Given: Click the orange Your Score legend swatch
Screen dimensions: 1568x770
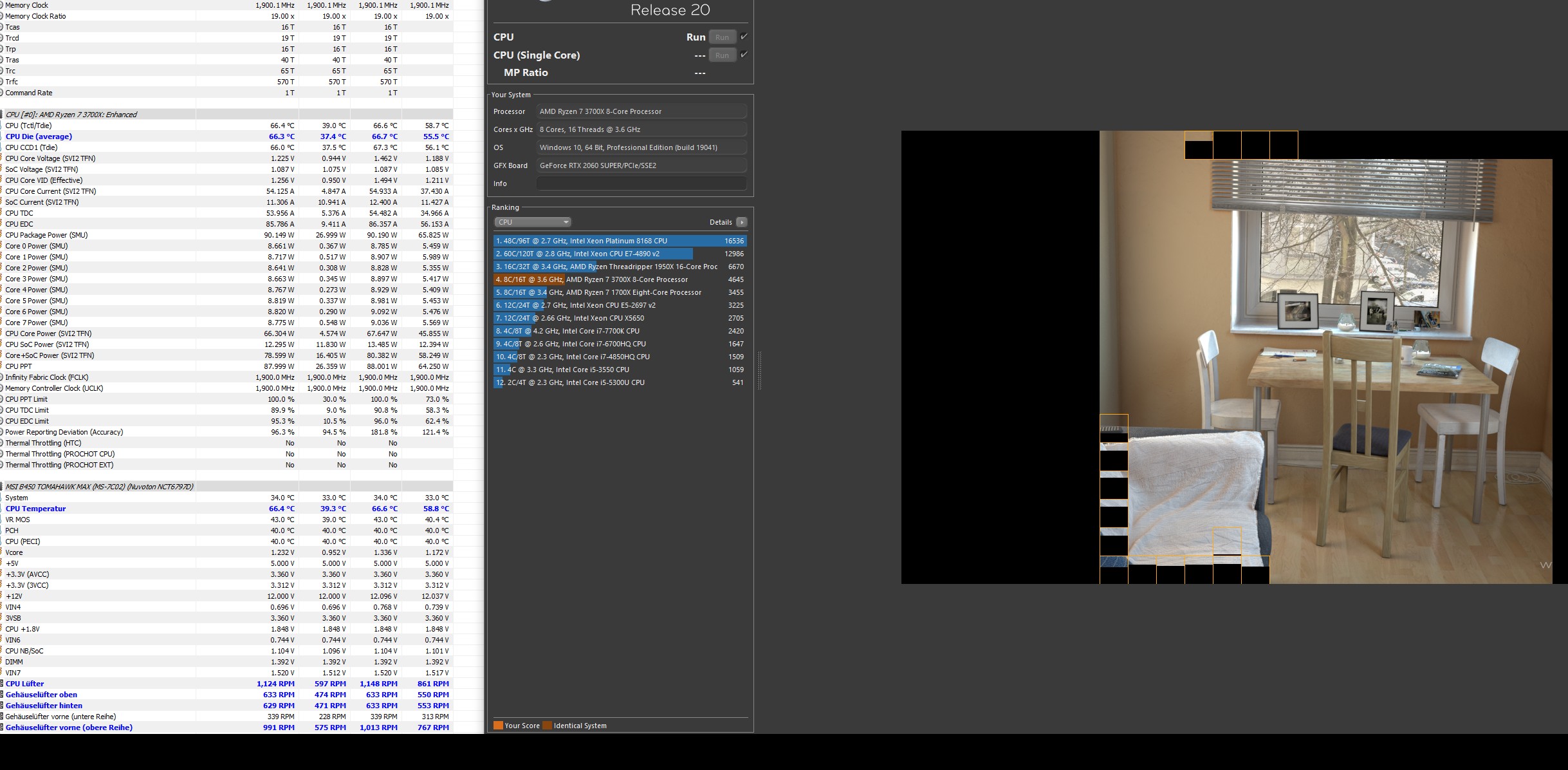Looking at the screenshot, I should pos(498,726).
